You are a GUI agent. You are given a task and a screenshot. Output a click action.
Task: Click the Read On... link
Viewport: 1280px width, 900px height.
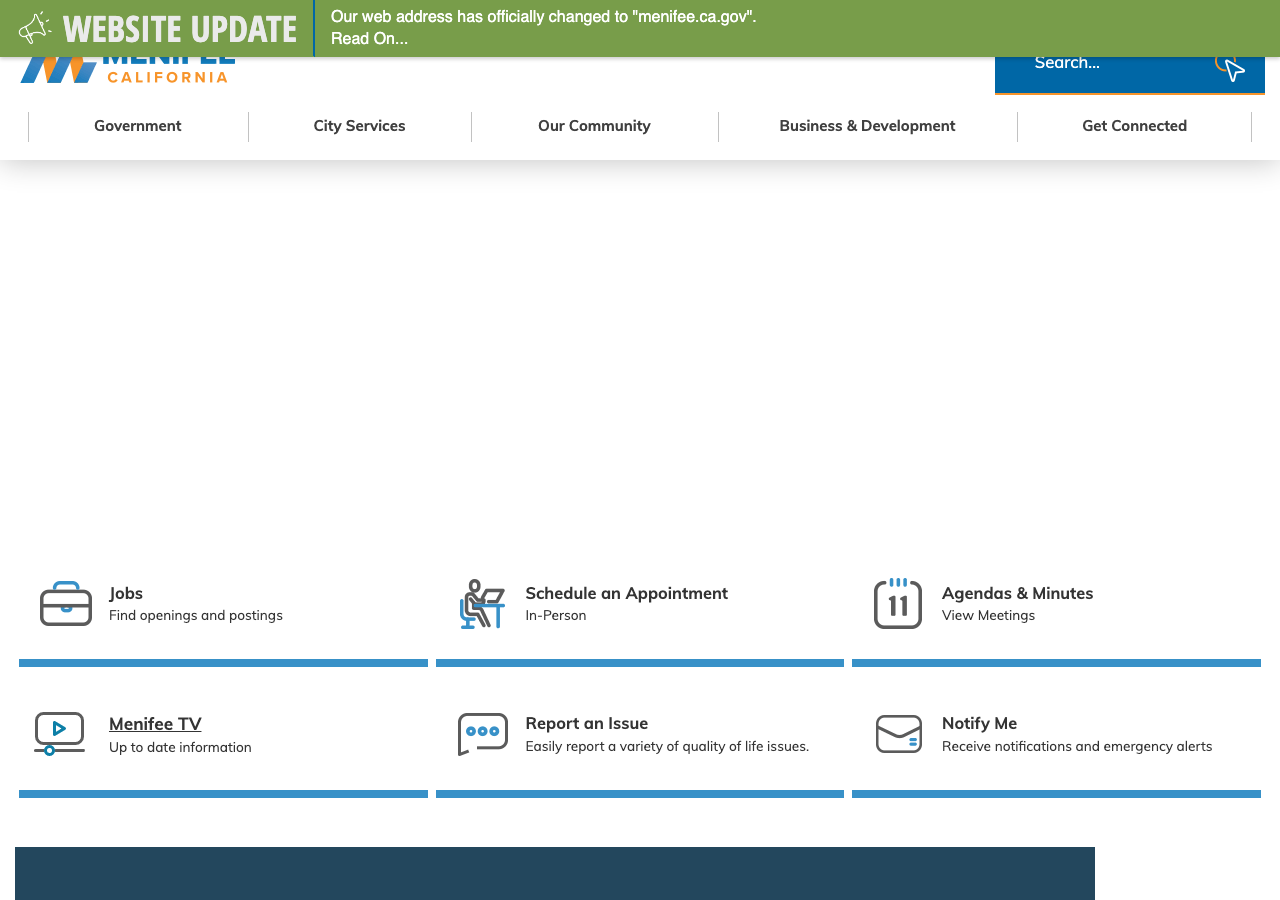click(x=369, y=39)
